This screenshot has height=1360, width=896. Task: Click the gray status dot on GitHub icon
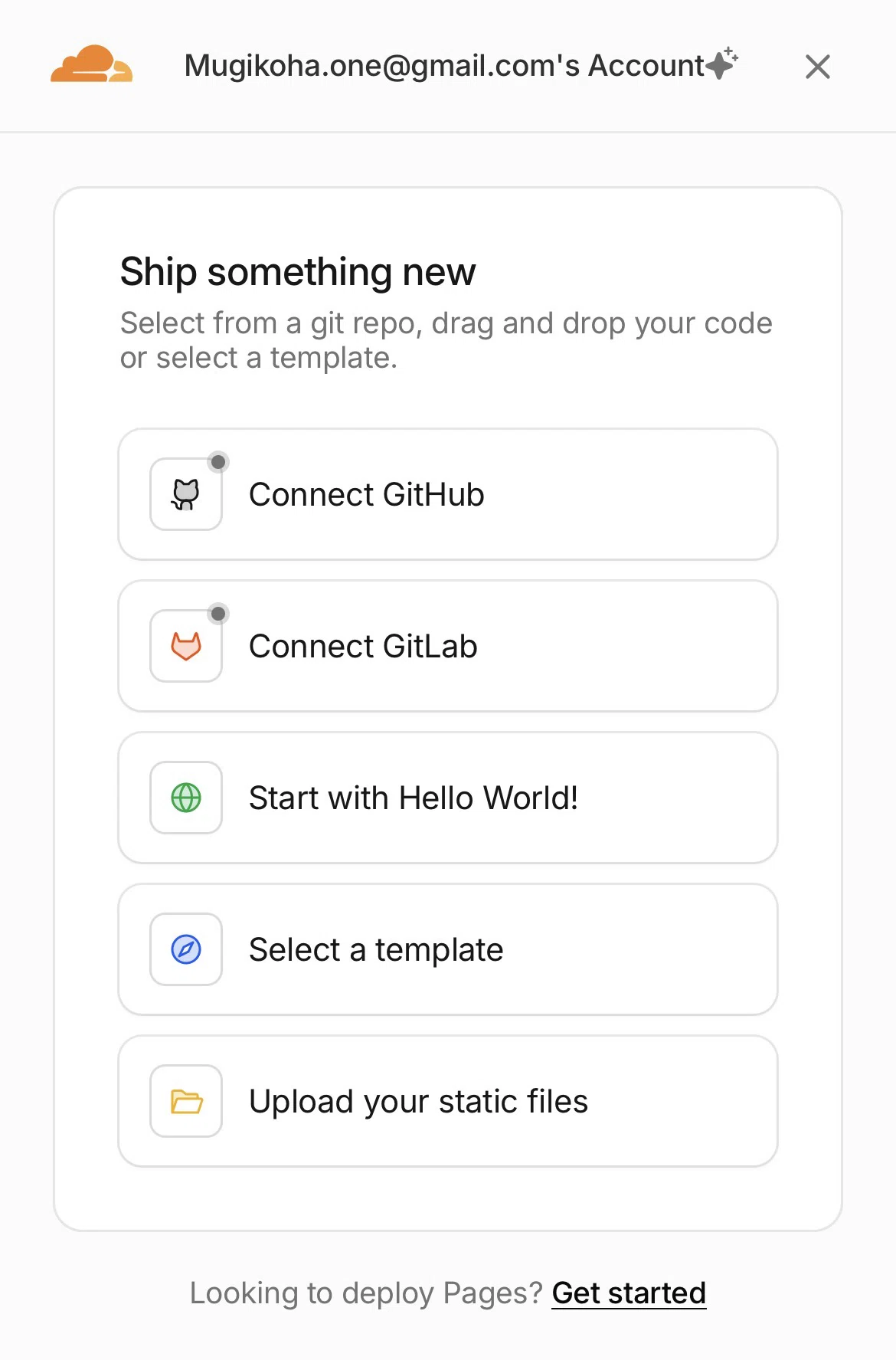pos(218,462)
